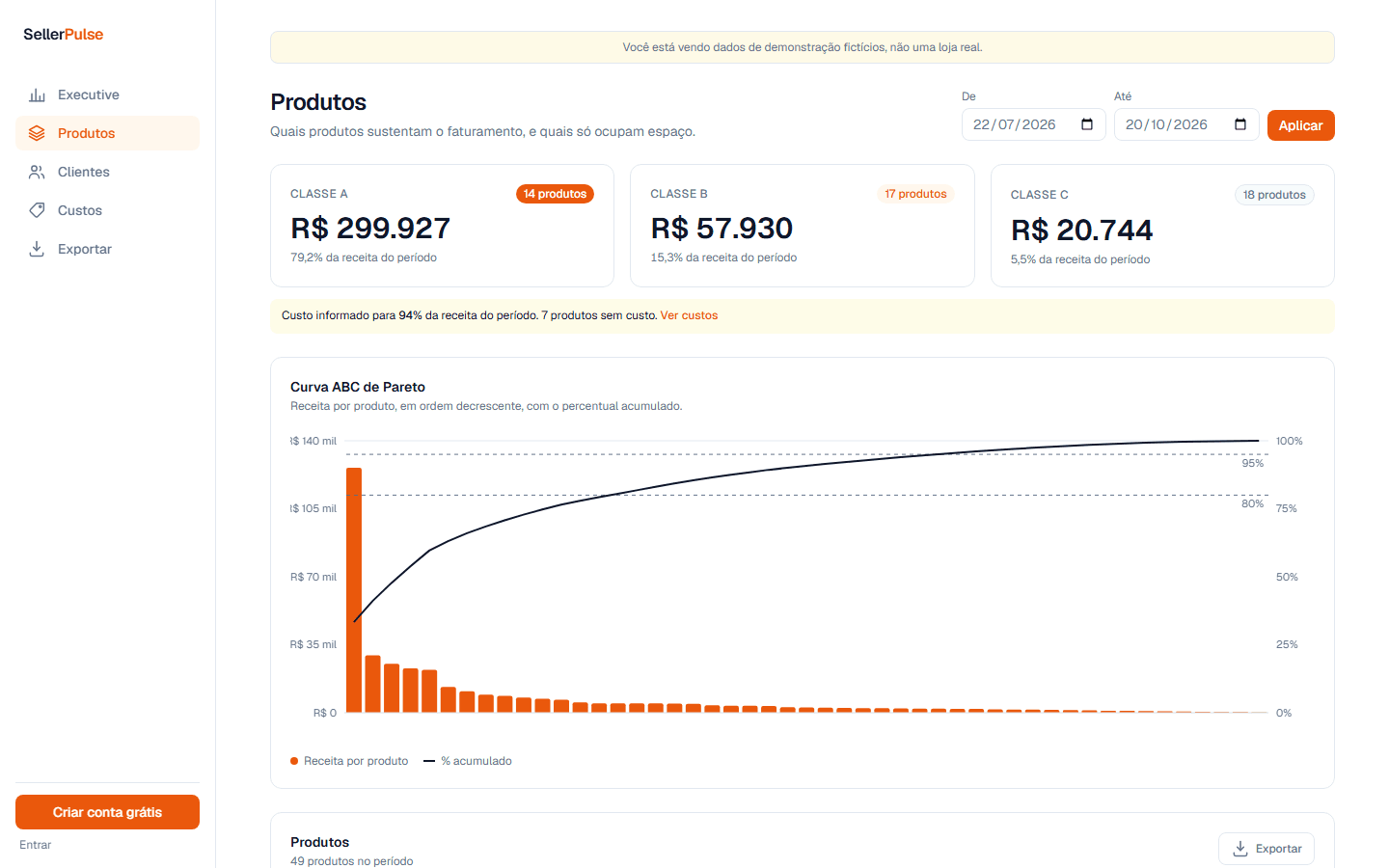The height and width of the screenshot is (868, 1389).
Task: Click the SellerPulse logo
Action: 64,35
